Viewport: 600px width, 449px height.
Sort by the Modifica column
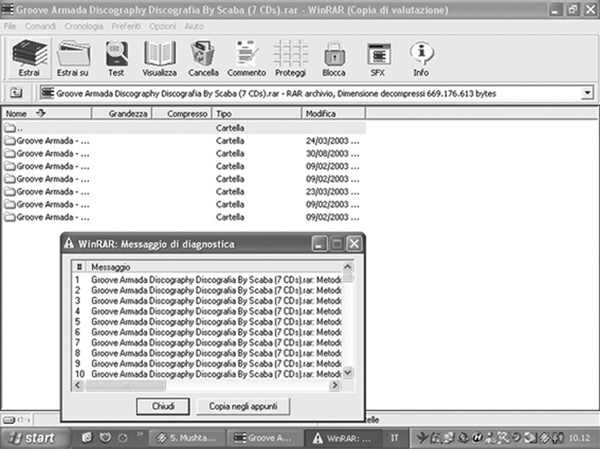tap(333, 114)
